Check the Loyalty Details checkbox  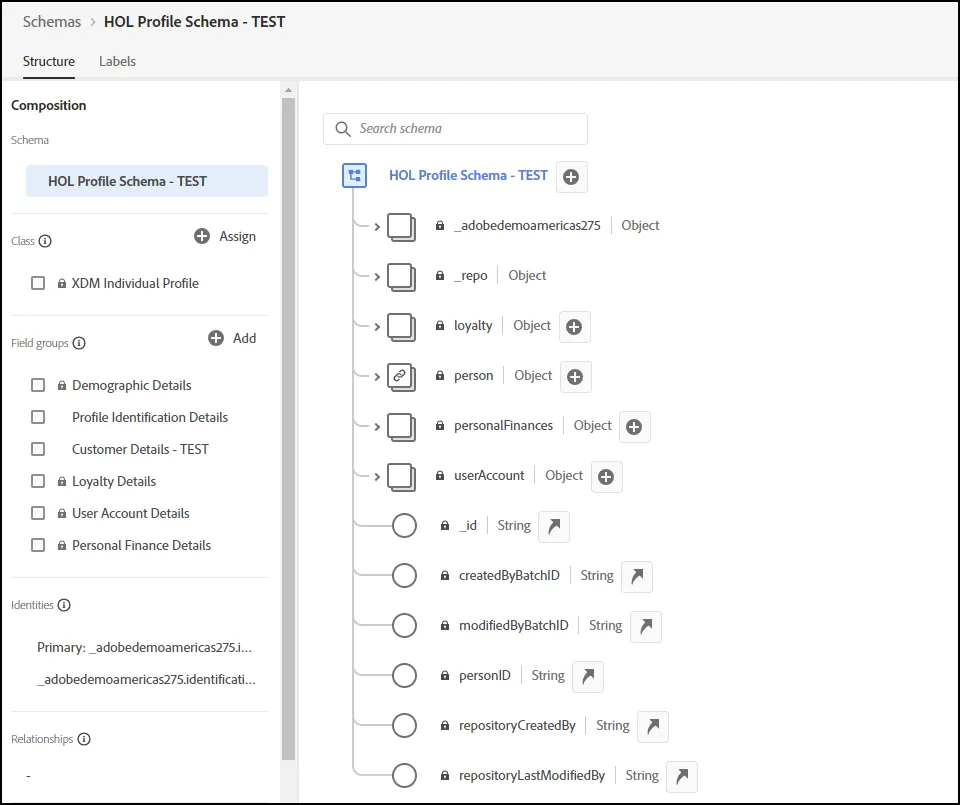click(38, 481)
